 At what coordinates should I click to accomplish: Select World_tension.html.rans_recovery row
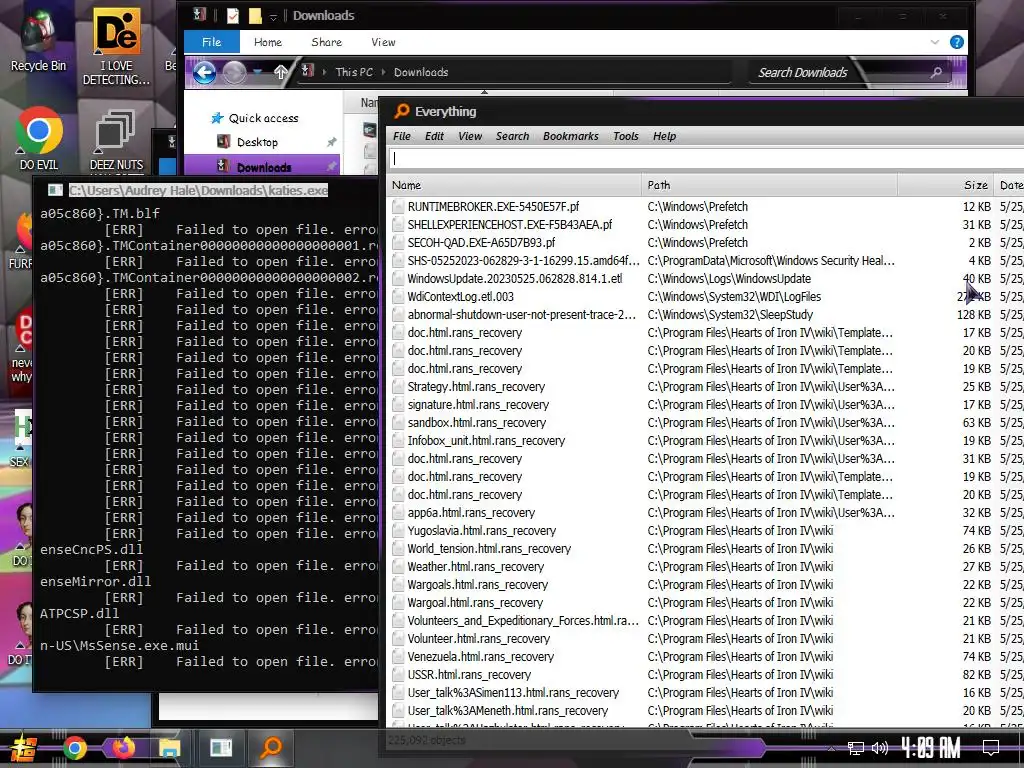click(x=705, y=549)
